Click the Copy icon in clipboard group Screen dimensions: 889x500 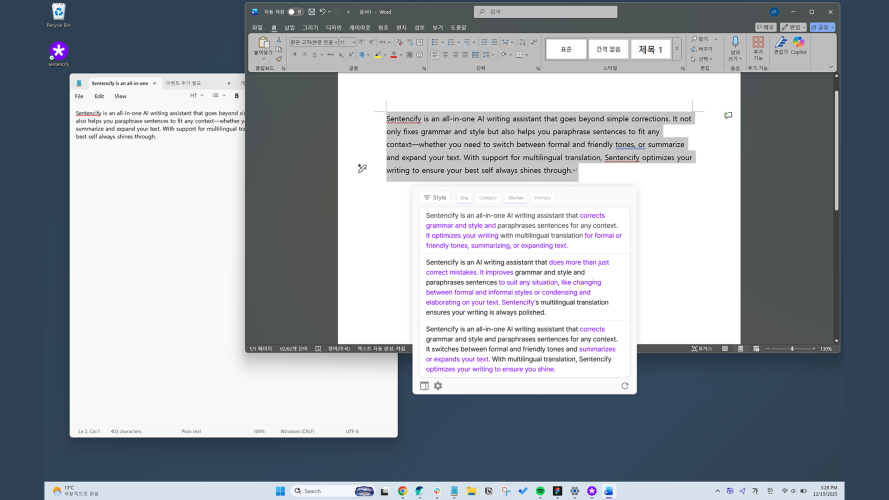(x=279, y=49)
